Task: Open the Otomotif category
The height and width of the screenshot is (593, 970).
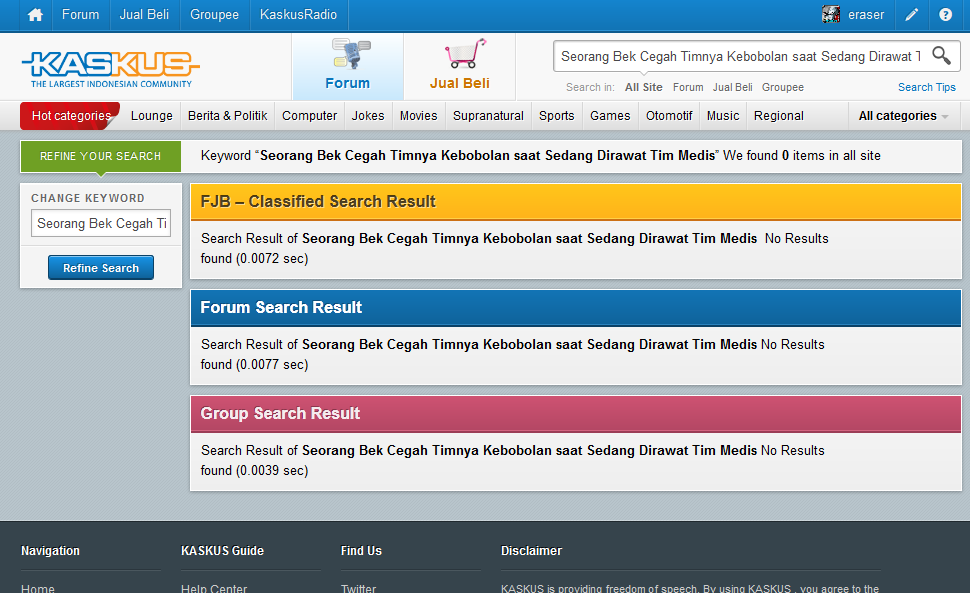Action: 669,116
